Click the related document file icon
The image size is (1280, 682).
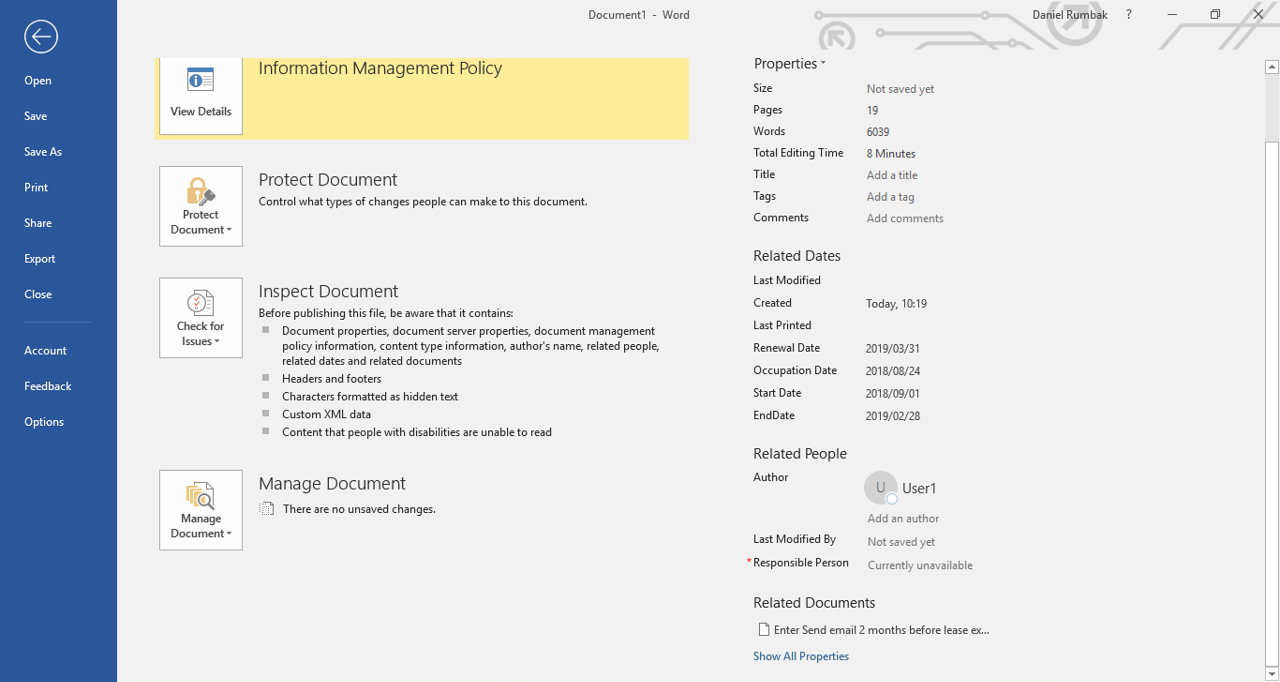pos(764,630)
